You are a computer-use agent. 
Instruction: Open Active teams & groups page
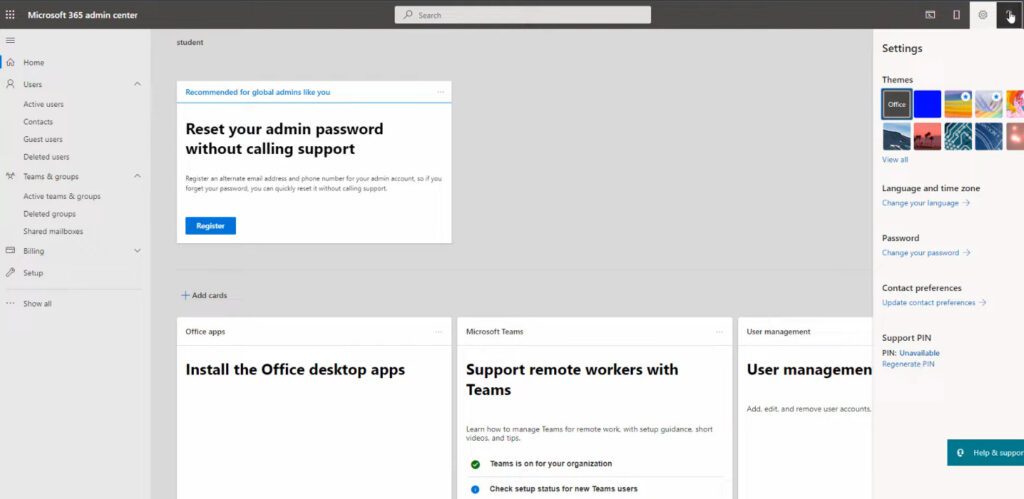pos(62,196)
